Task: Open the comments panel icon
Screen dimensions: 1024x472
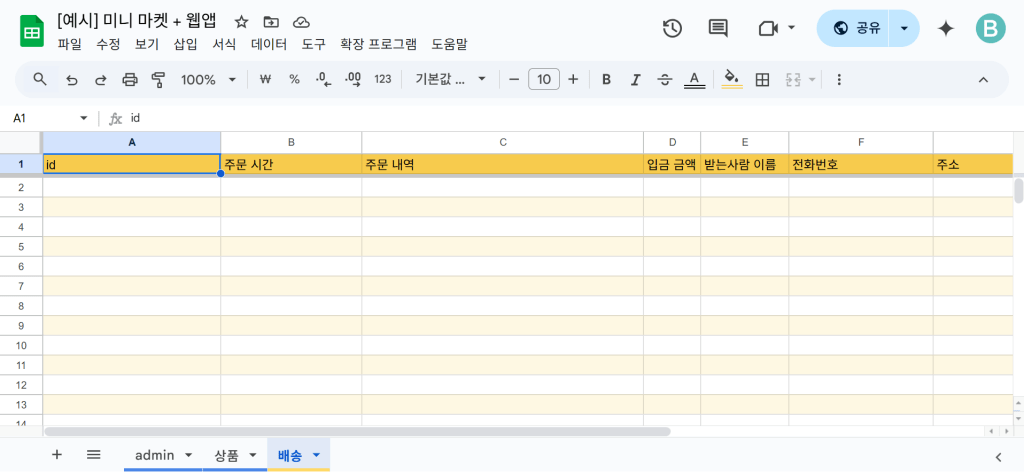Action: 718,28
